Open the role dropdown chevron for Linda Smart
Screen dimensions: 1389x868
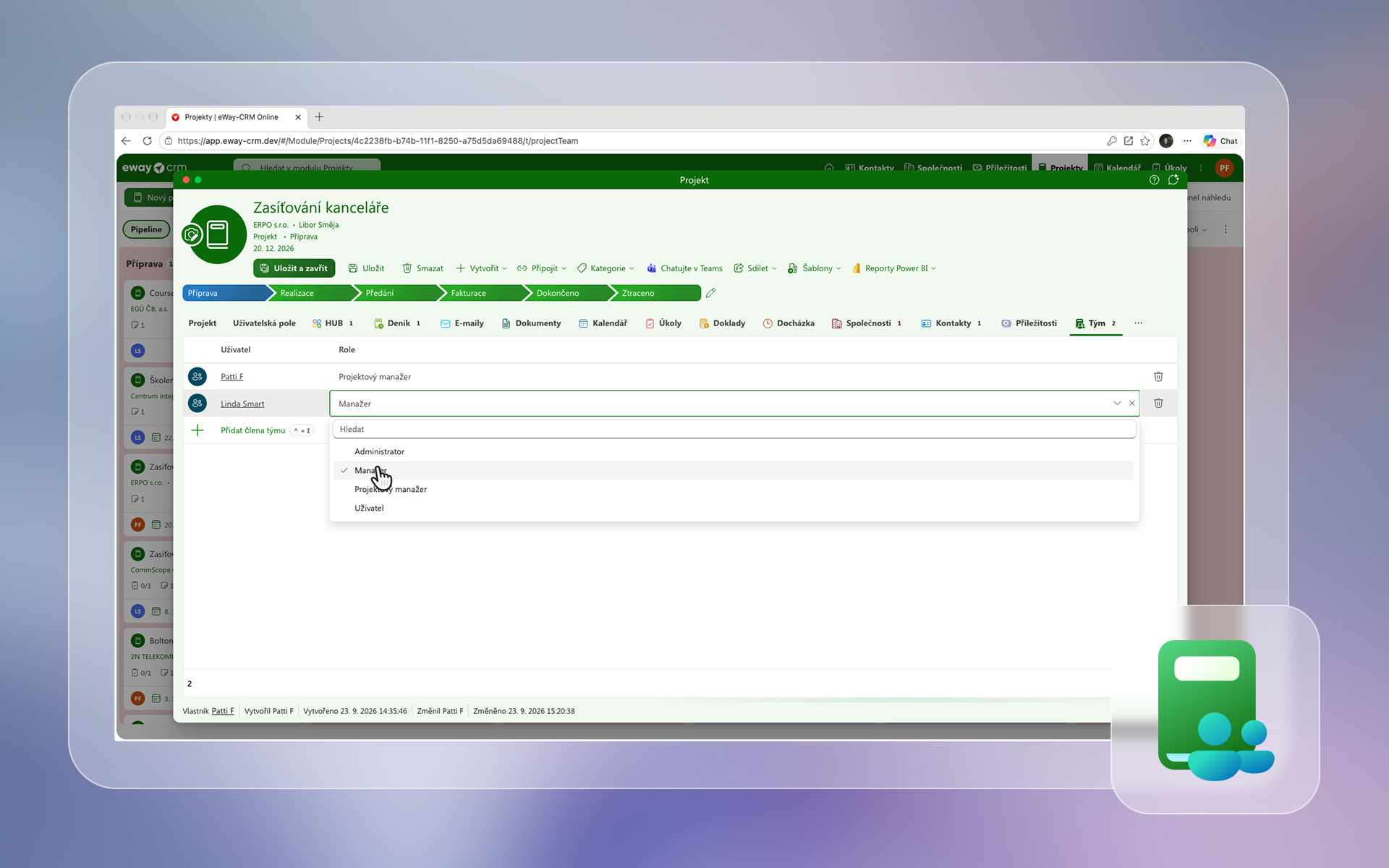click(x=1117, y=403)
